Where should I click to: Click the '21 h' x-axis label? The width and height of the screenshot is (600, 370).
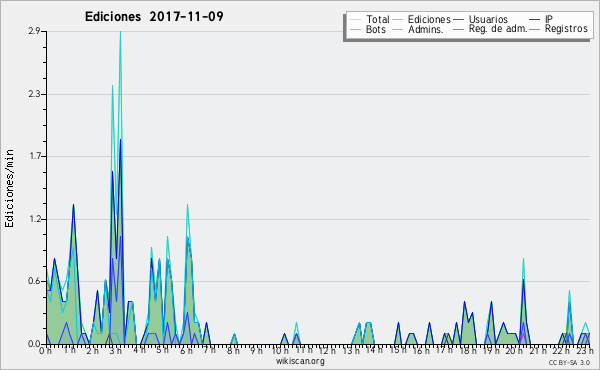coord(539,350)
